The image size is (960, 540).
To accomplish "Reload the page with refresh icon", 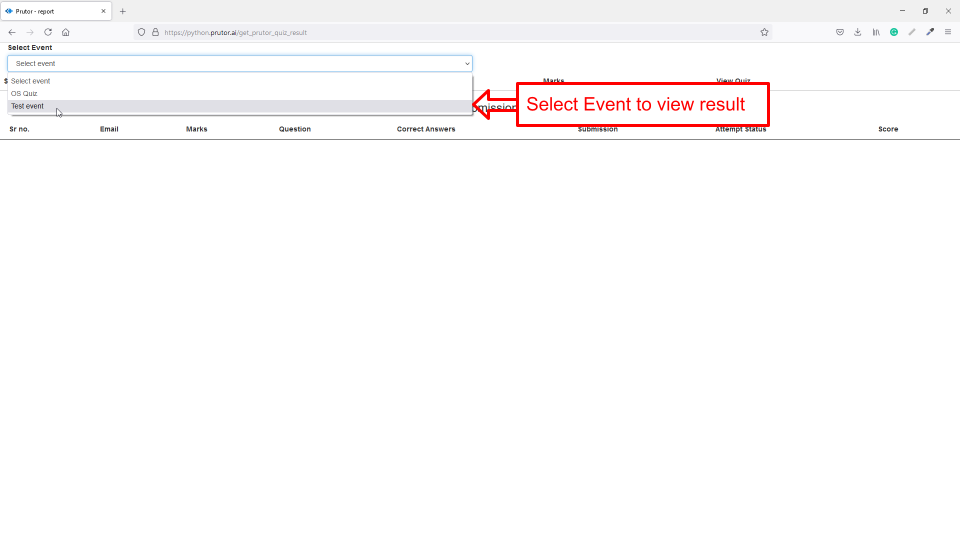I will (47, 32).
